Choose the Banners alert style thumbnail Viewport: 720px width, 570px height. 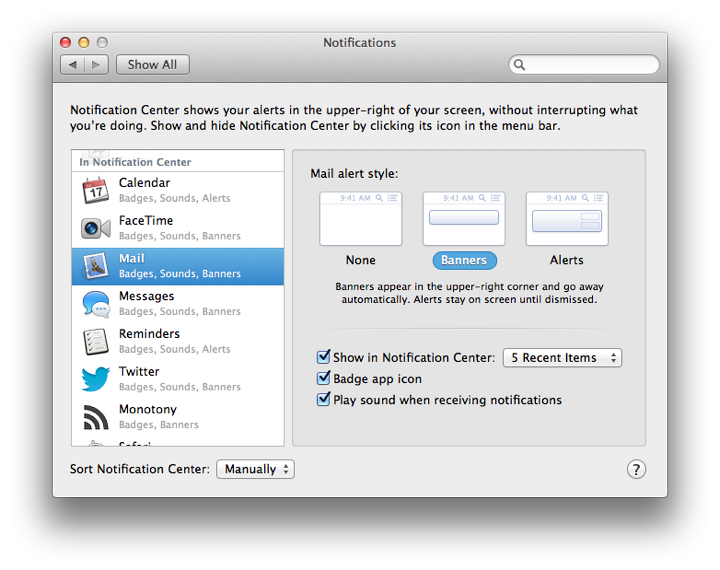click(x=464, y=218)
